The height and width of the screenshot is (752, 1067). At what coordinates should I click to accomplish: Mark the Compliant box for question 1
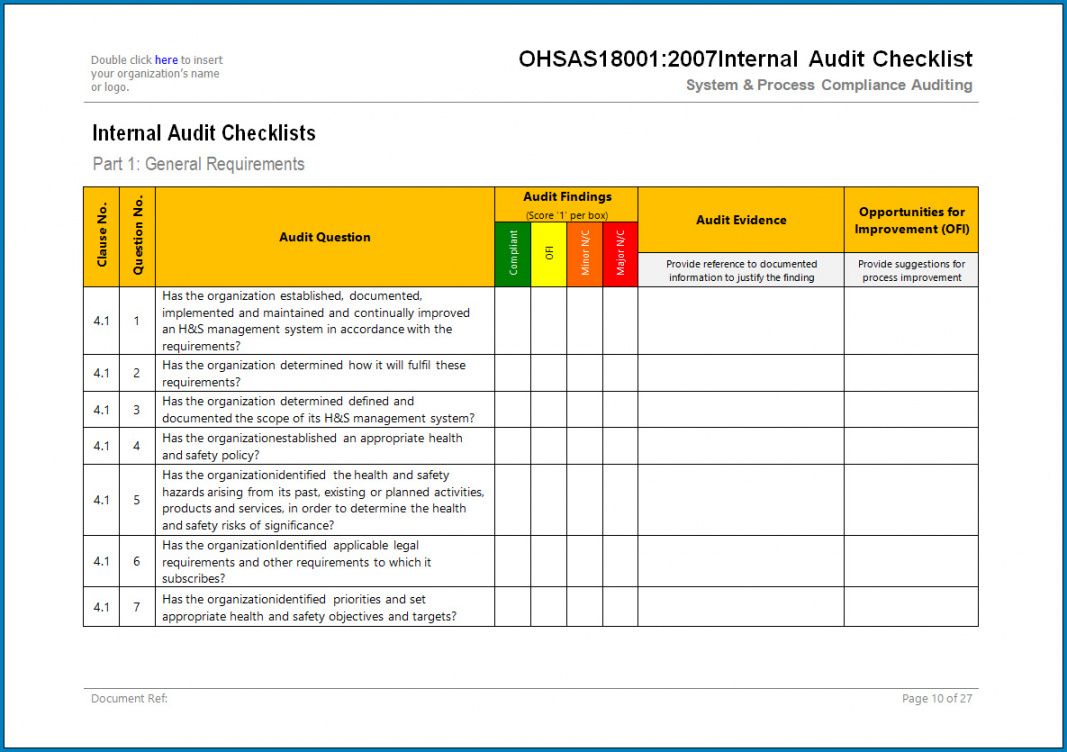pos(512,321)
